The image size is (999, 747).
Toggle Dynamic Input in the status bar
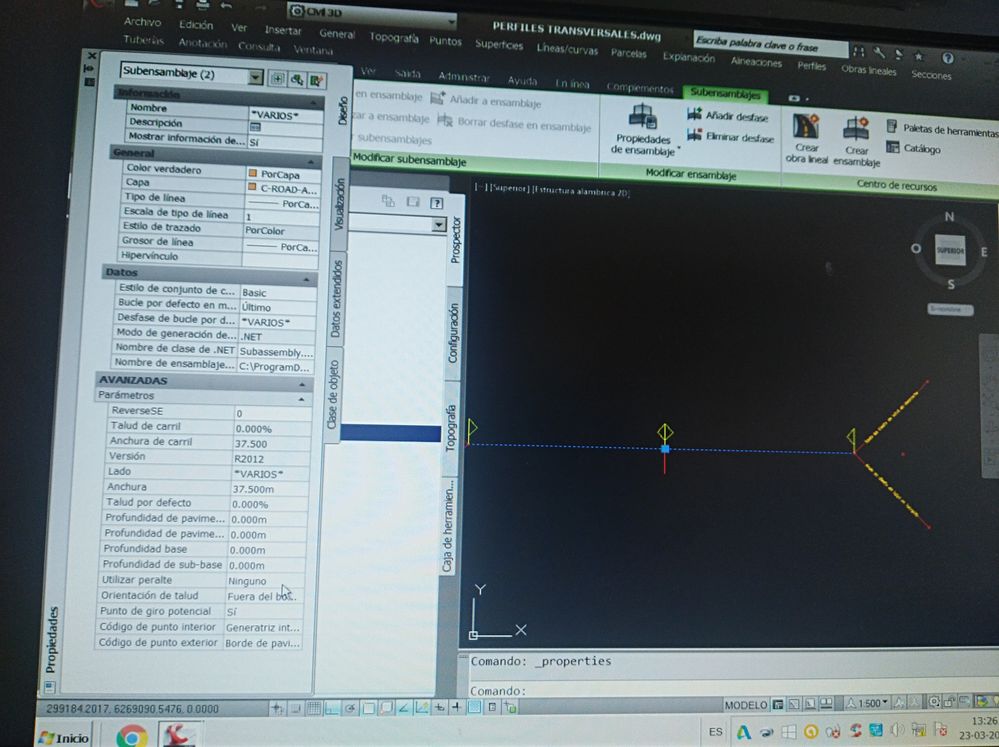(x=440, y=707)
